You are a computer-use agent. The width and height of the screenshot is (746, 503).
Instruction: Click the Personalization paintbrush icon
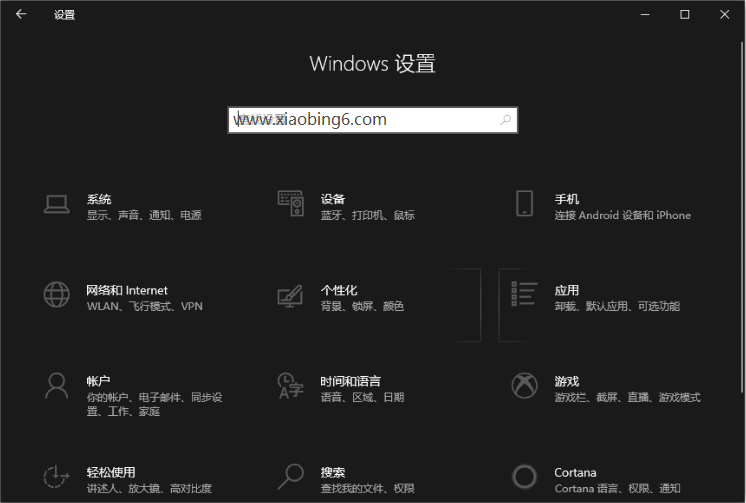[290, 296]
